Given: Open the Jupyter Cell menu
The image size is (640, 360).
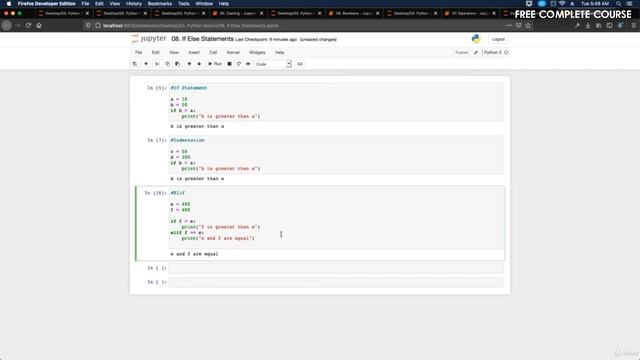Looking at the screenshot, I should coord(213,53).
